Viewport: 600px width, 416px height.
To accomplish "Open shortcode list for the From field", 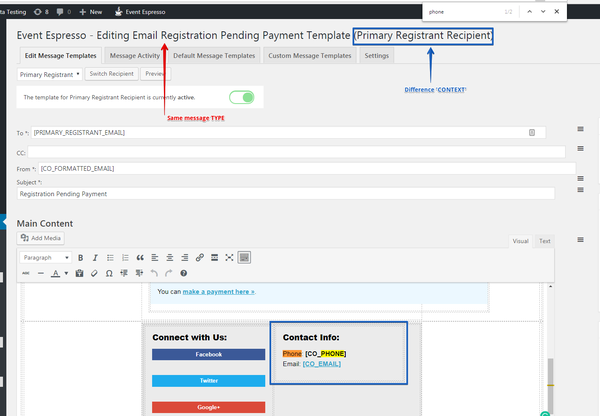I will click(x=580, y=179).
